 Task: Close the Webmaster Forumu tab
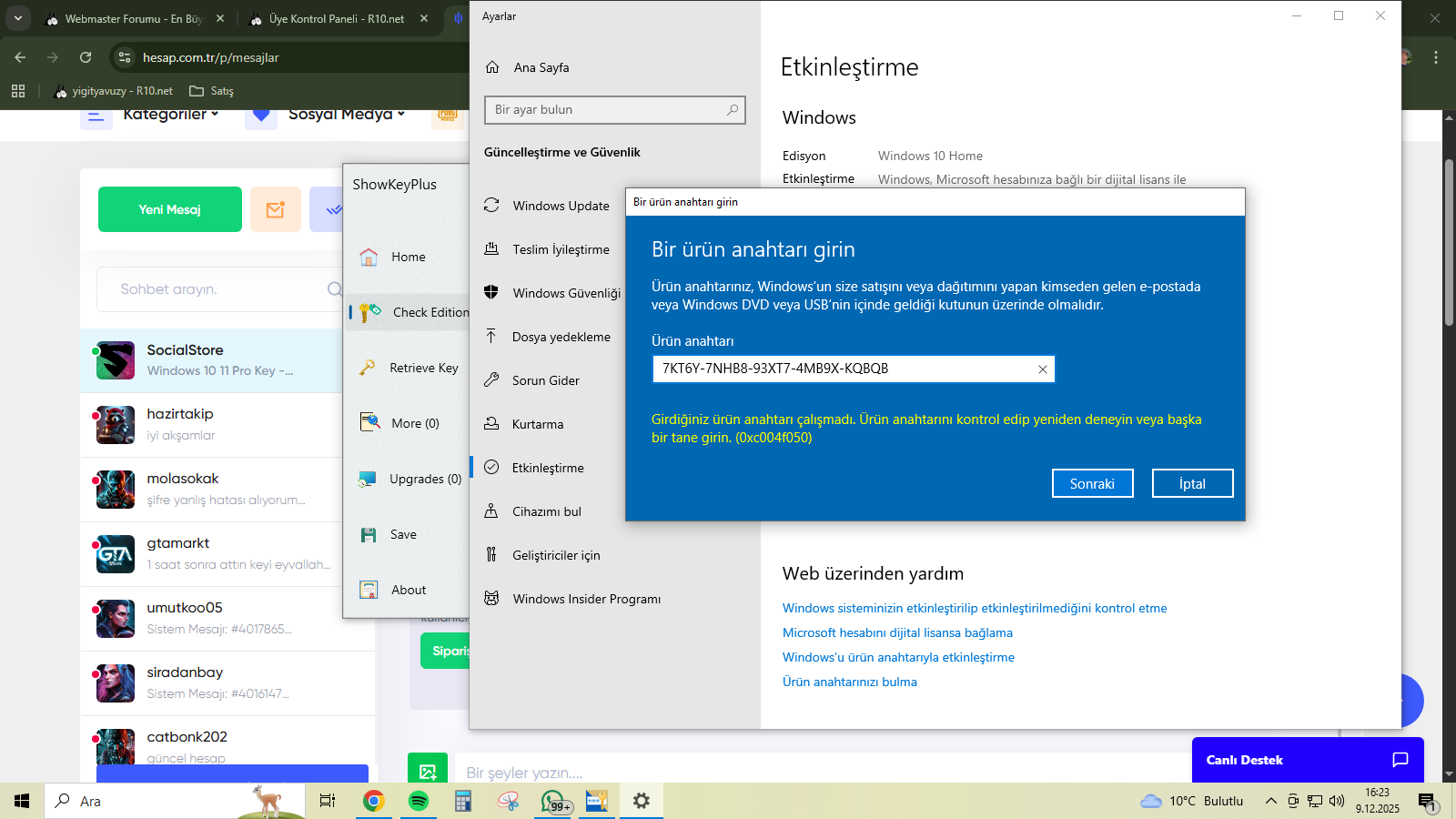221,19
